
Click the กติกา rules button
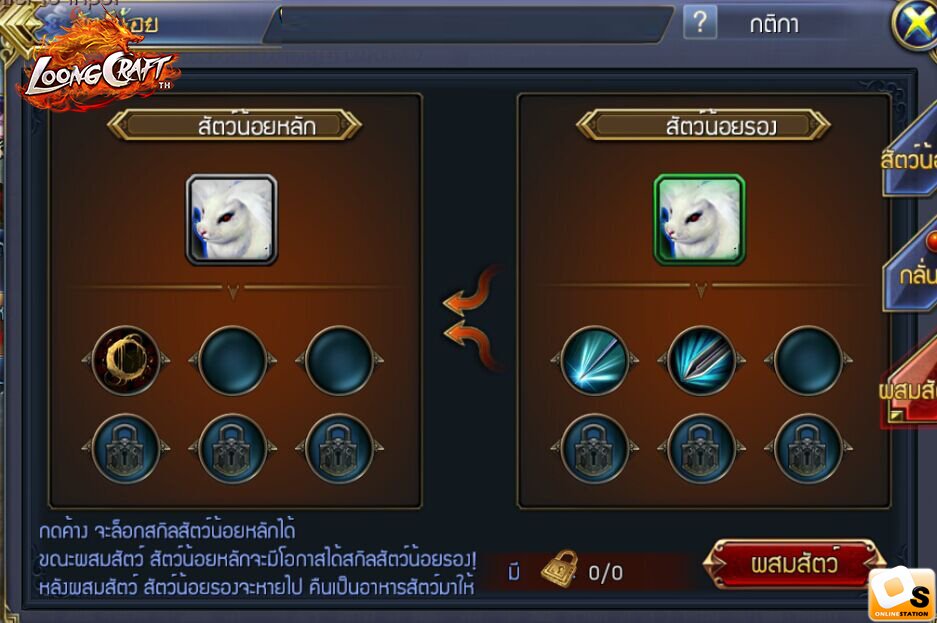pos(774,24)
